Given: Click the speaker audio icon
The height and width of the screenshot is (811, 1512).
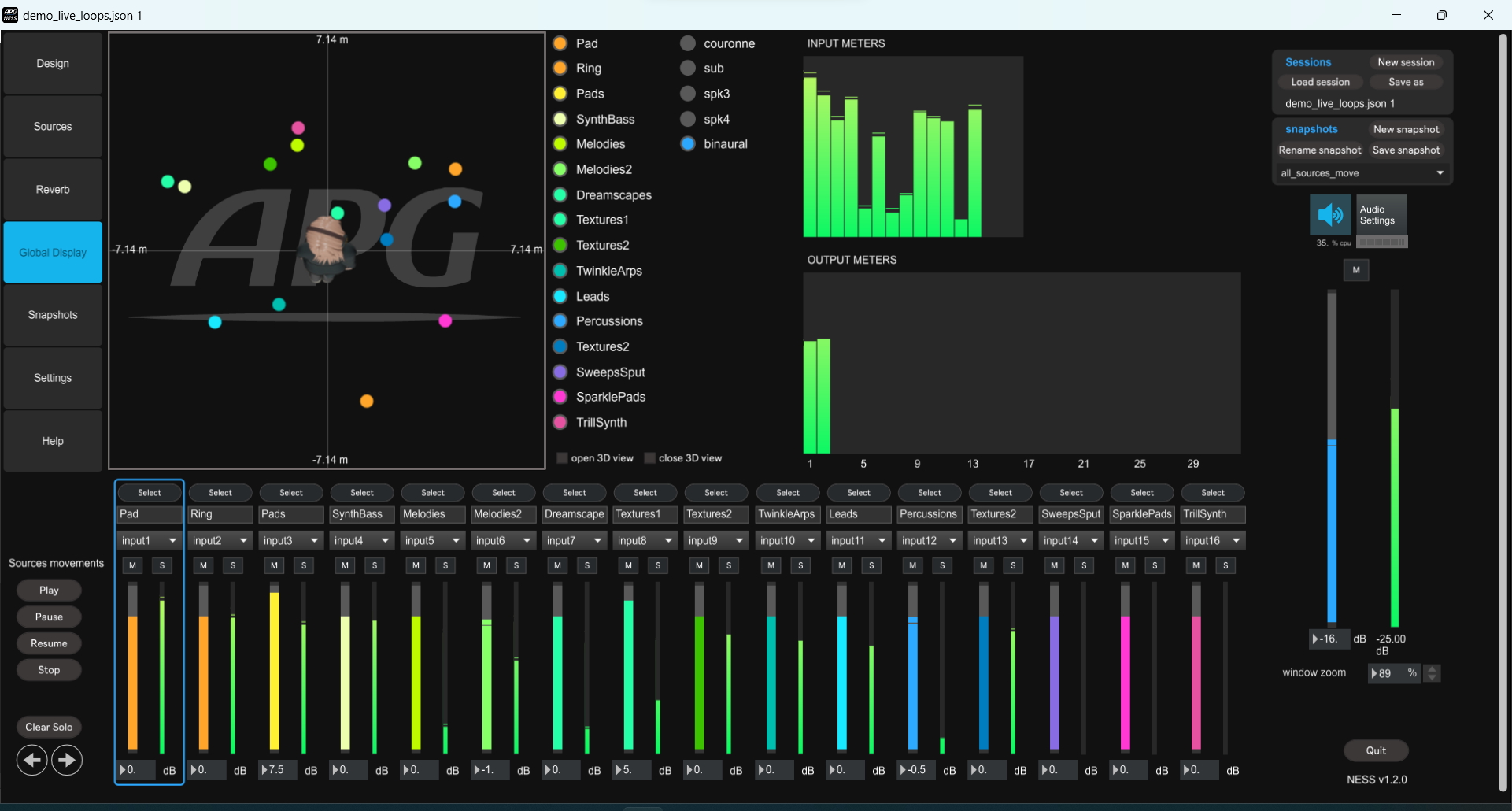Looking at the screenshot, I should (x=1329, y=214).
